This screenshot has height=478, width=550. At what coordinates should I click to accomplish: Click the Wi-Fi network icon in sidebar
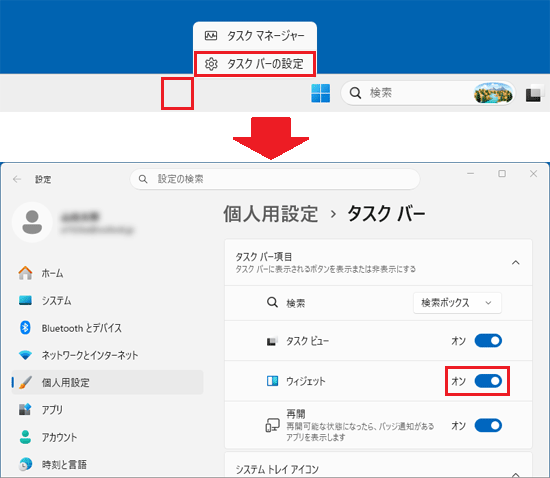pyautogui.click(x=25, y=355)
